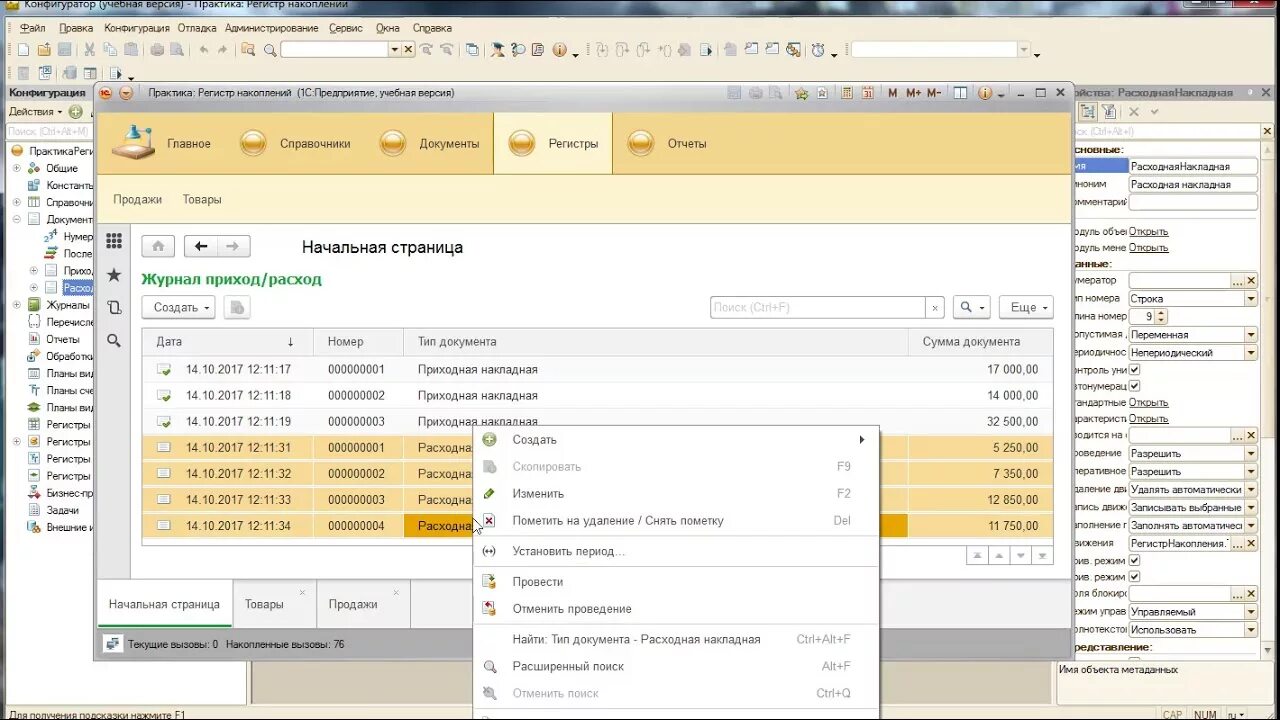Open the Администрирование menu in Configurator
1280x720 pixels.
tap(271, 28)
